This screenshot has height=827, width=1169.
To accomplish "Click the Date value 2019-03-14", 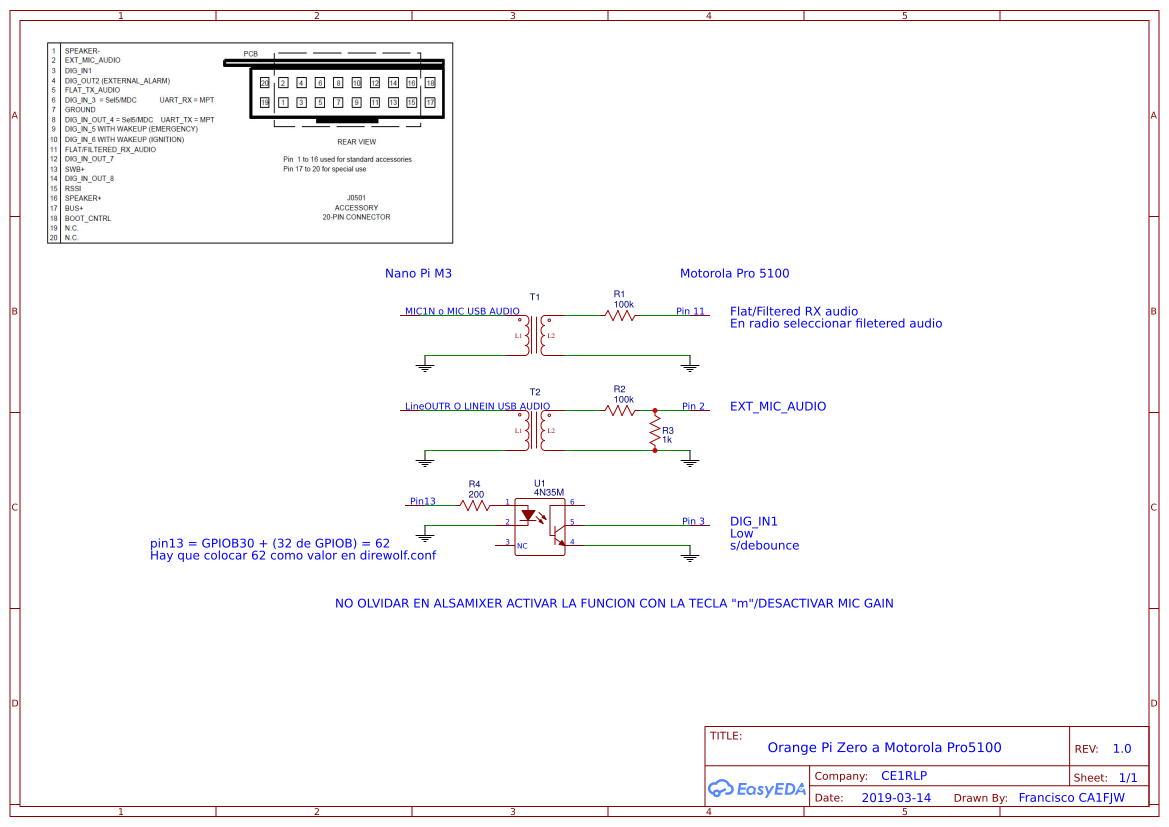I will point(896,797).
